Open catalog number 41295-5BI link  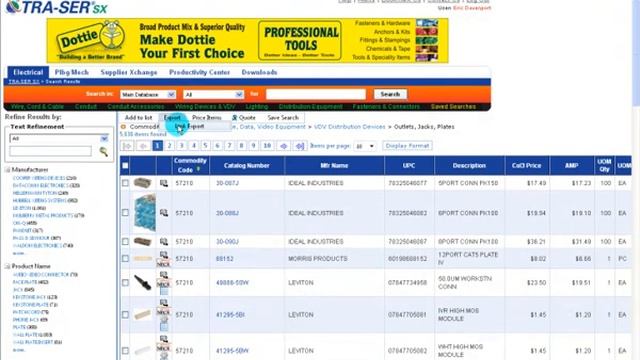pyautogui.click(x=230, y=315)
